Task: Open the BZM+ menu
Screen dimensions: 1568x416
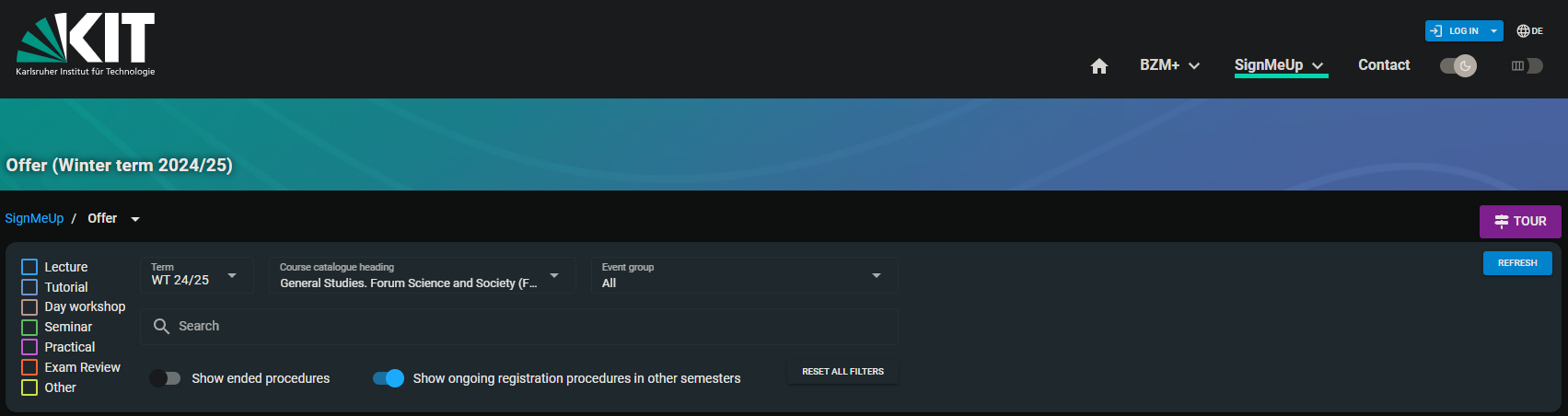Action: tap(1169, 65)
